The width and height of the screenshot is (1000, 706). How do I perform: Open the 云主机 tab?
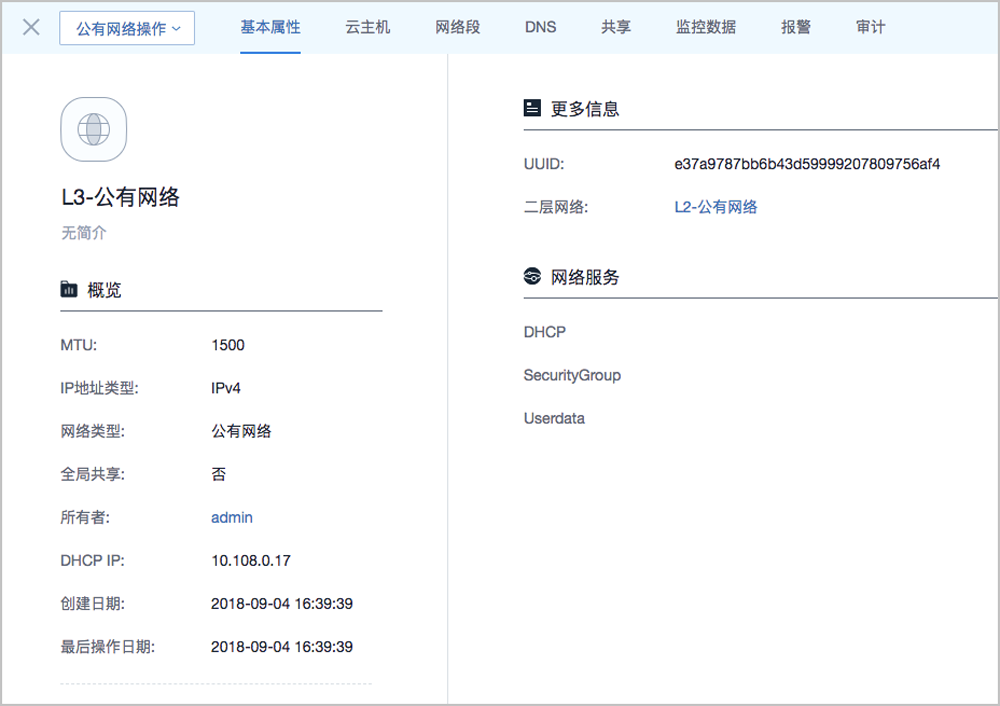(367, 27)
